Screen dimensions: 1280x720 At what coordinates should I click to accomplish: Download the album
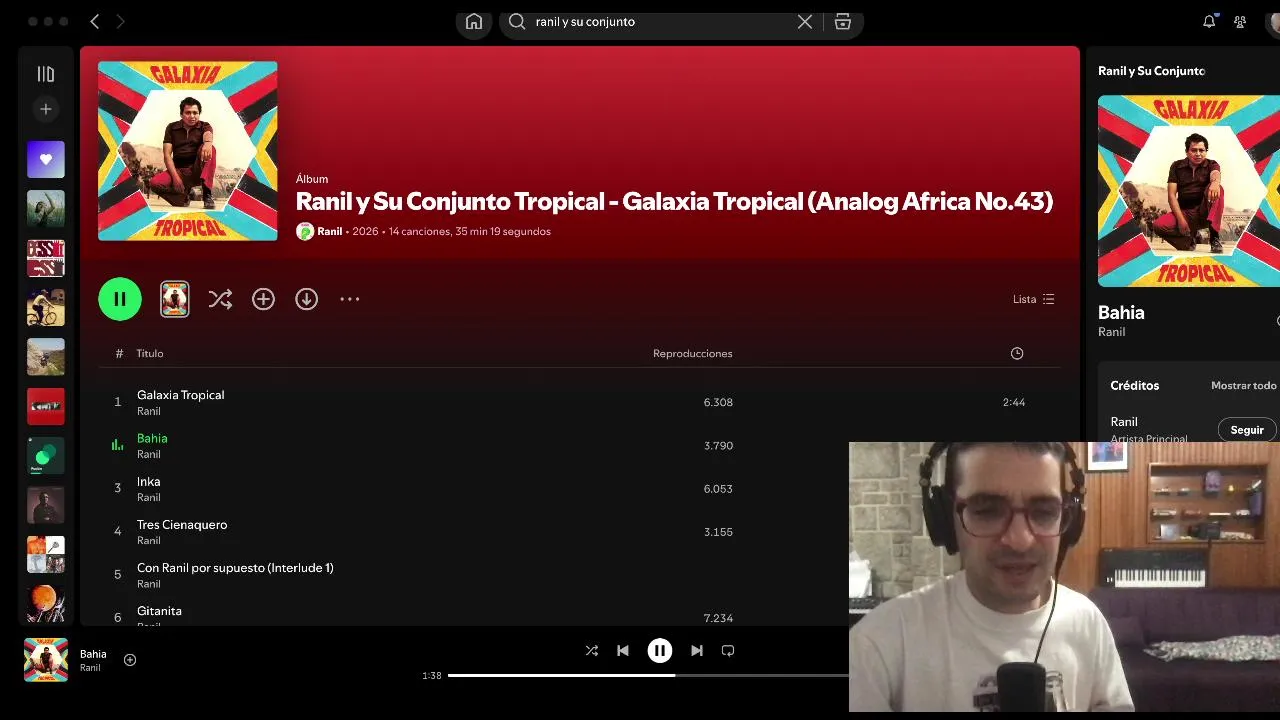click(306, 299)
